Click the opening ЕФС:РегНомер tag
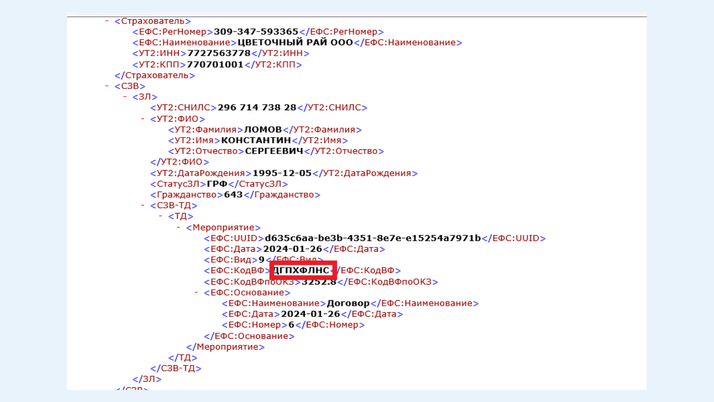 coord(173,32)
